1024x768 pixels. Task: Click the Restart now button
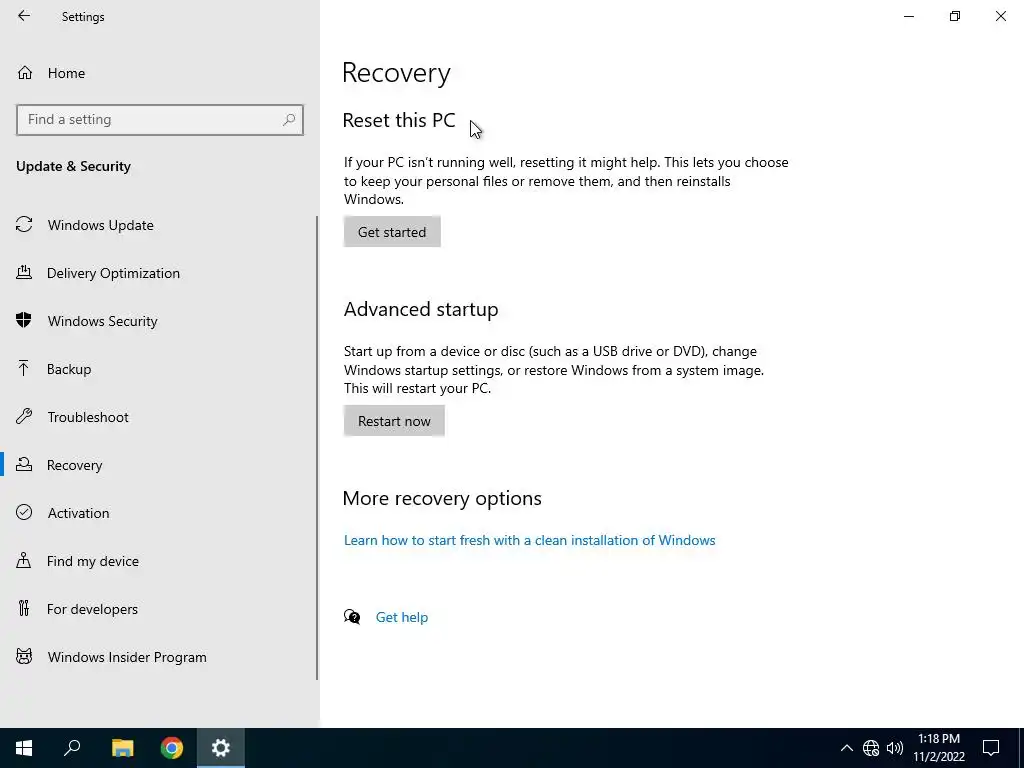[394, 421]
